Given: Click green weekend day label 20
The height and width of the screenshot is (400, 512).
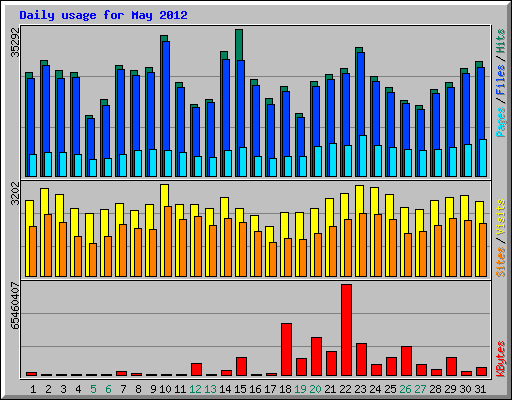Looking at the screenshot, I should (315, 389).
